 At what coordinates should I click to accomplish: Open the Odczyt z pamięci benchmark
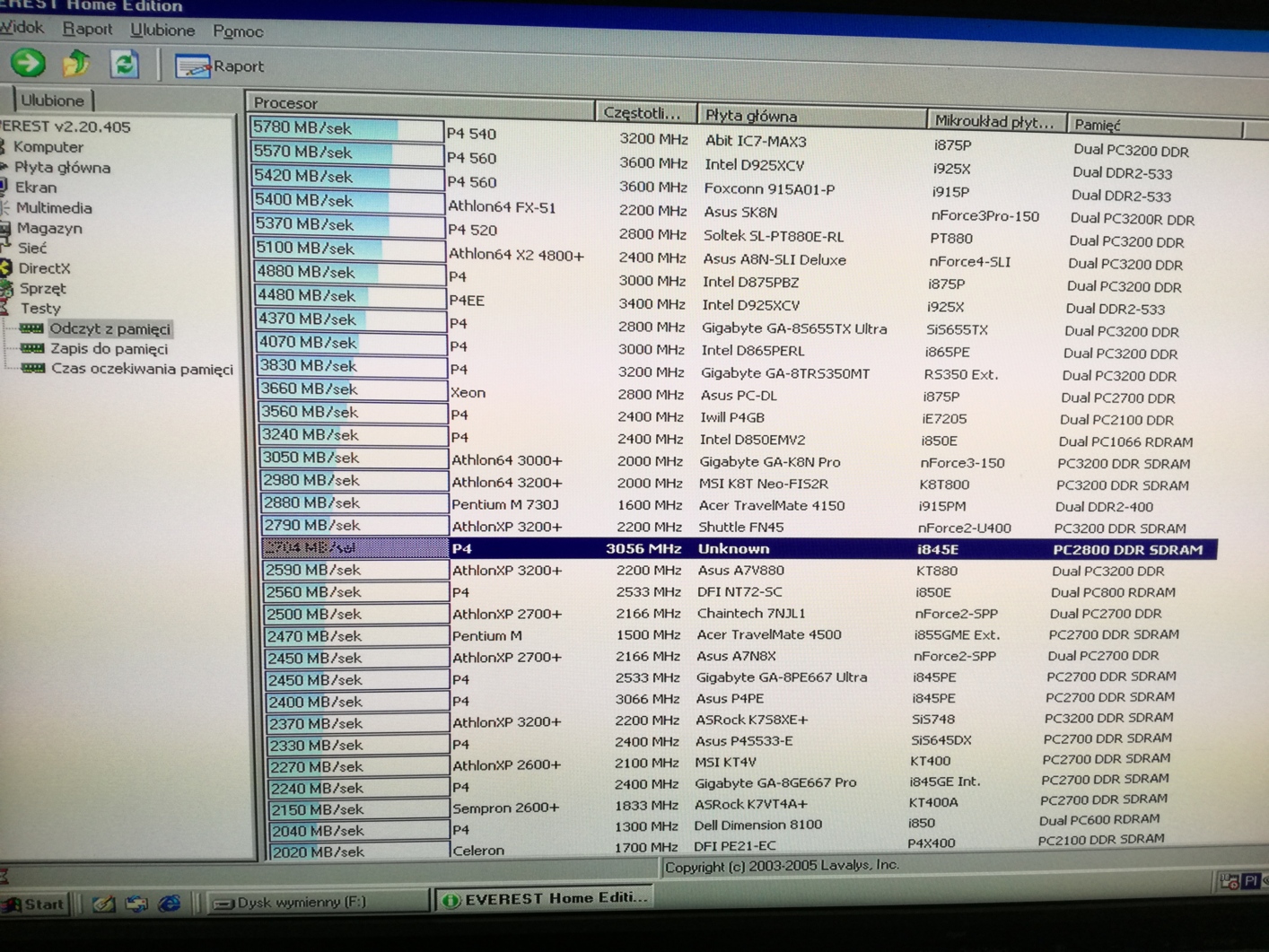109,329
